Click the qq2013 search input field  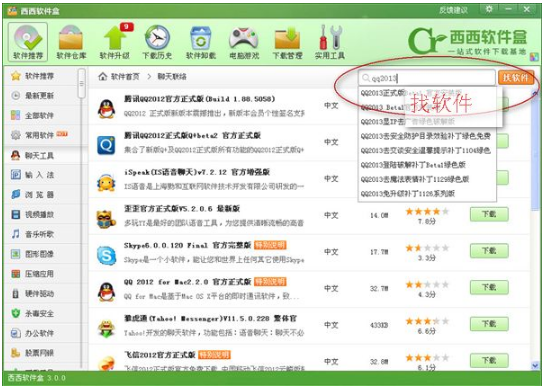pyautogui.click(x=427, y=78)
